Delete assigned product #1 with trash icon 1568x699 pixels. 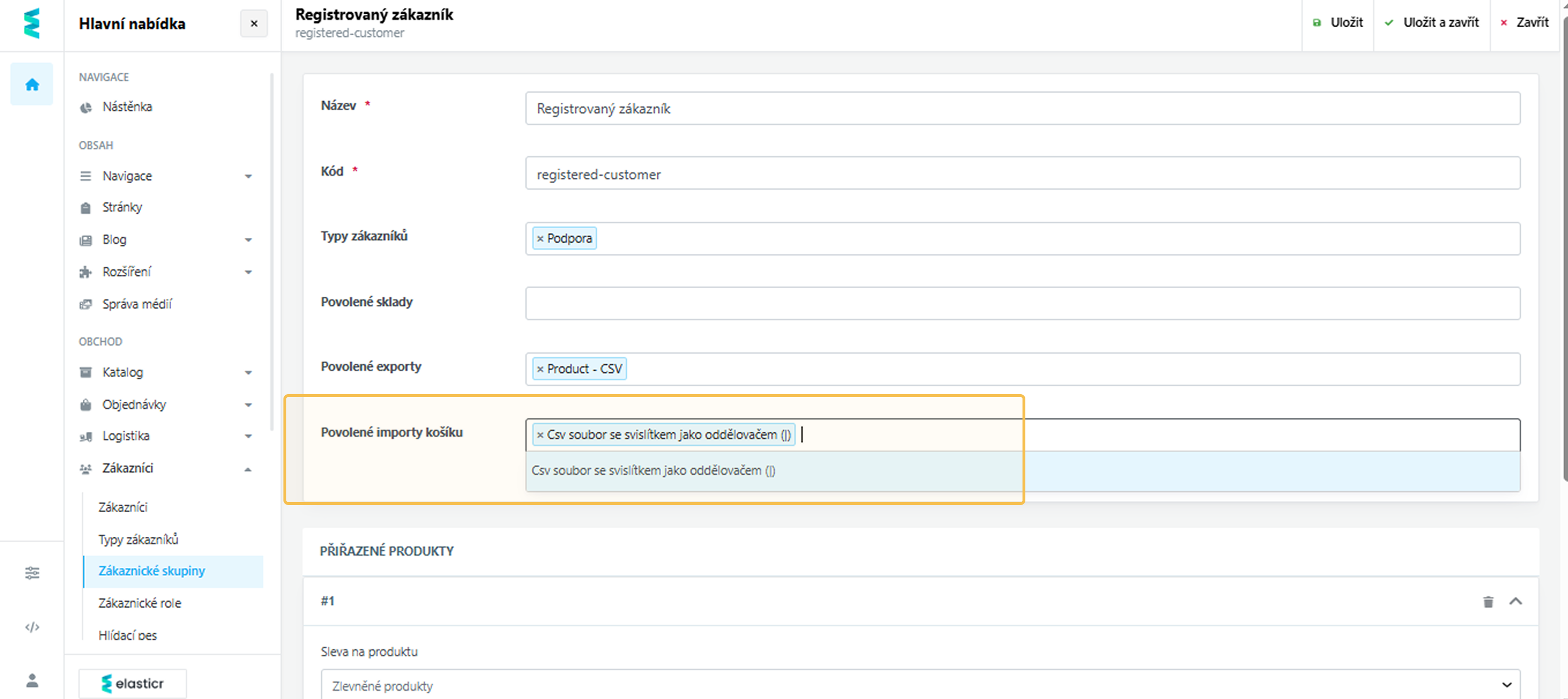1488,602
